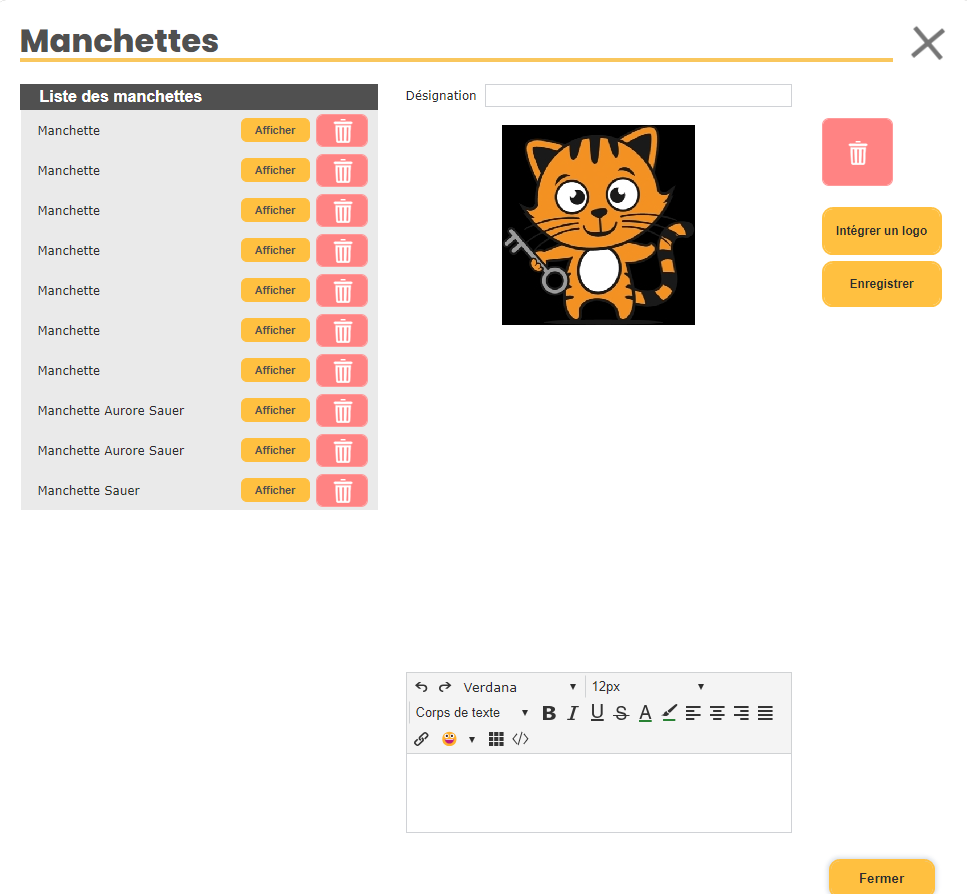
Task: Click the Intégrer un logo button
Action: coord(881,231)
